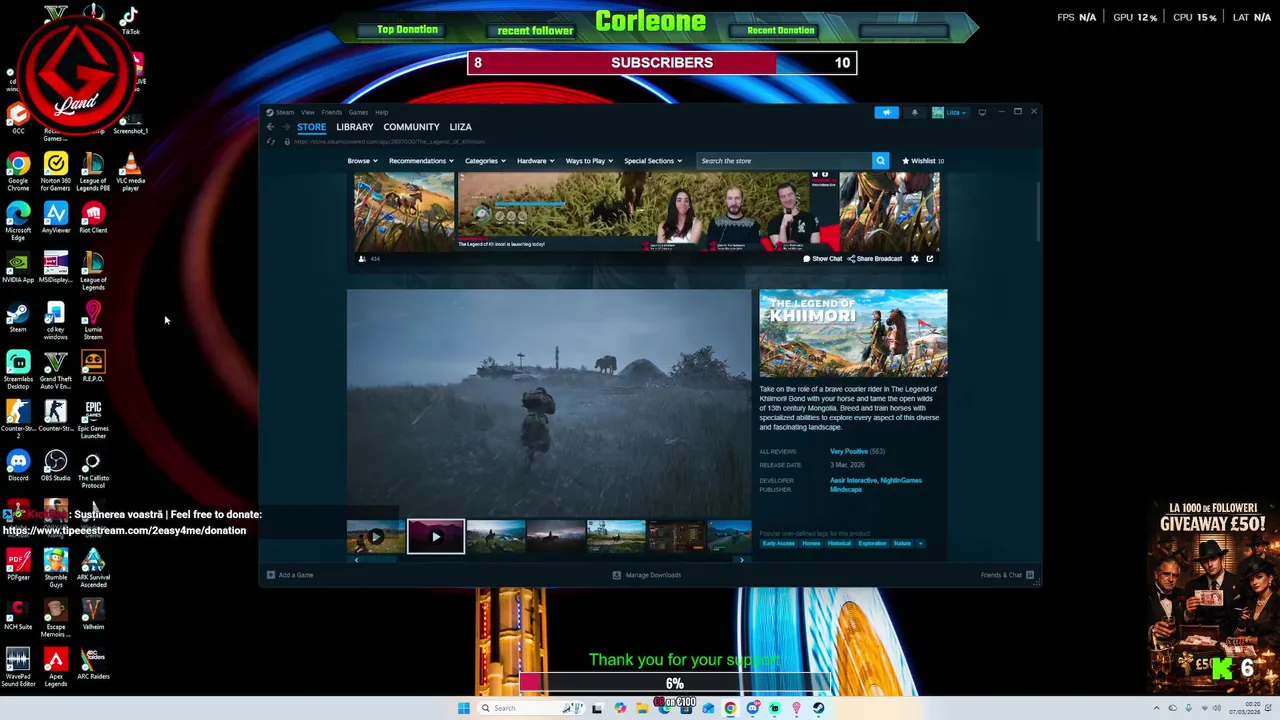Click the Aesir Interactive developer link

(852, 480)
